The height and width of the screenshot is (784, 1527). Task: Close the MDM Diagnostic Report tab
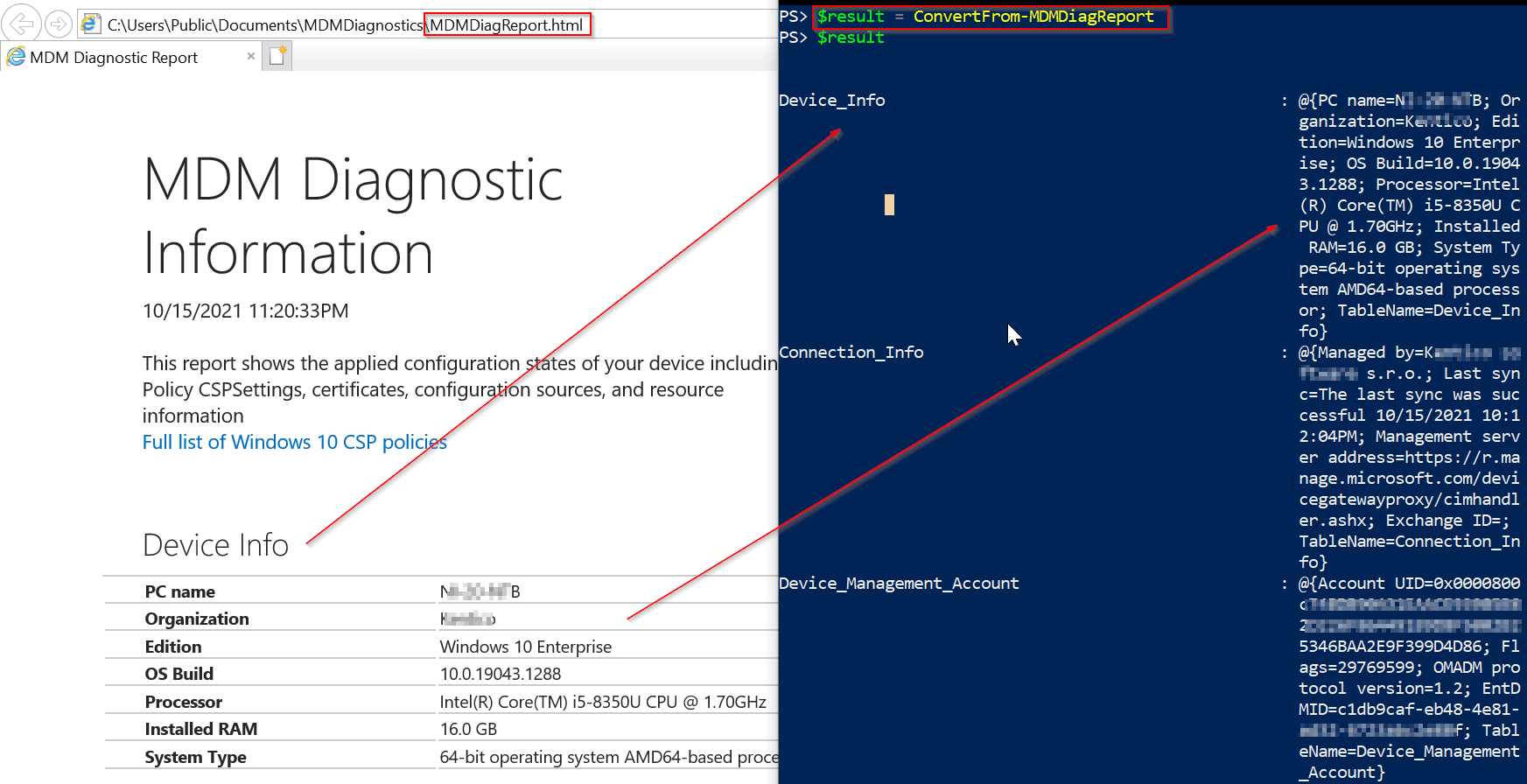pos(251,56)
